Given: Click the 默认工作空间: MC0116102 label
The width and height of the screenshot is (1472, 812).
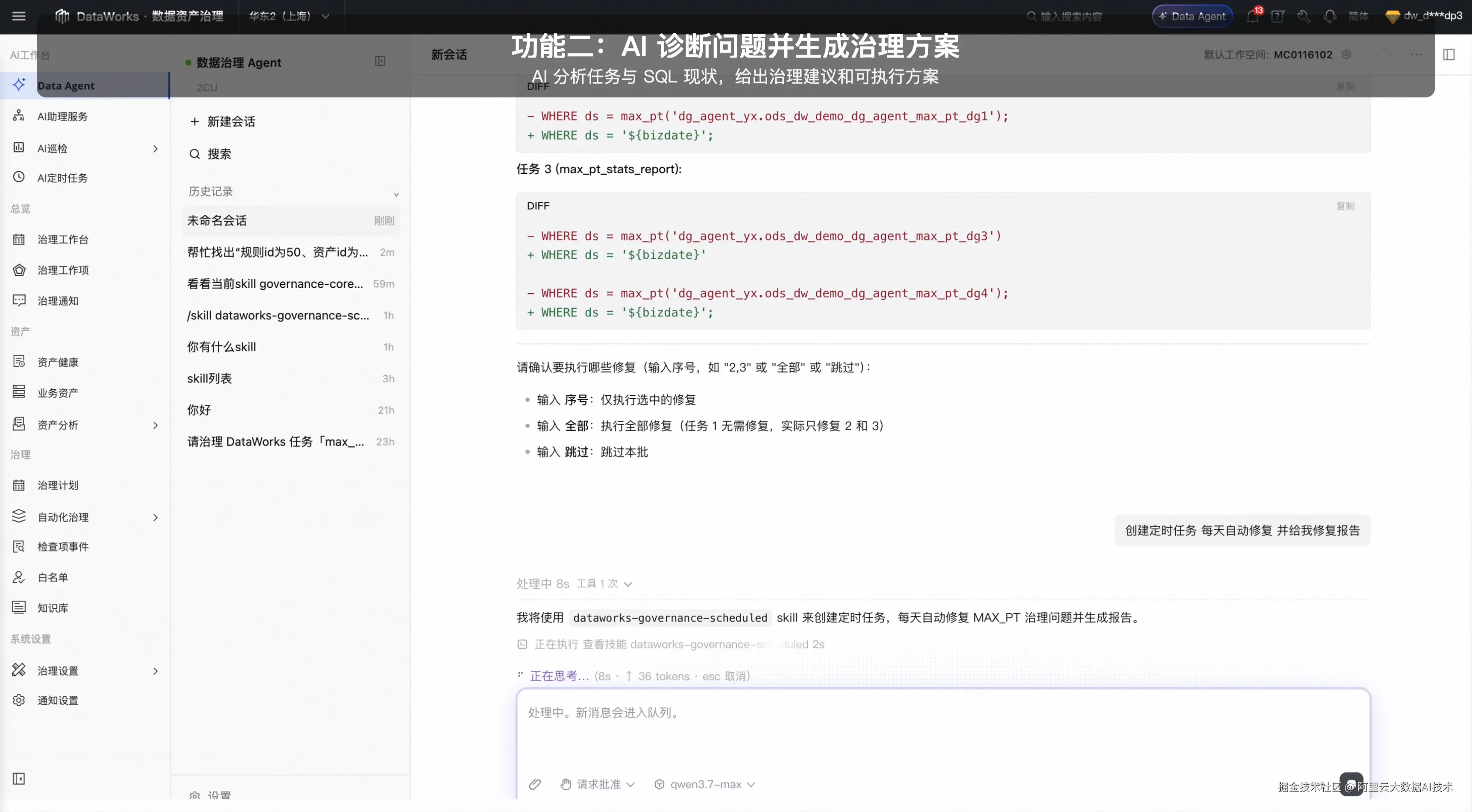Looking at the screenshot, I should (1268, 54).
